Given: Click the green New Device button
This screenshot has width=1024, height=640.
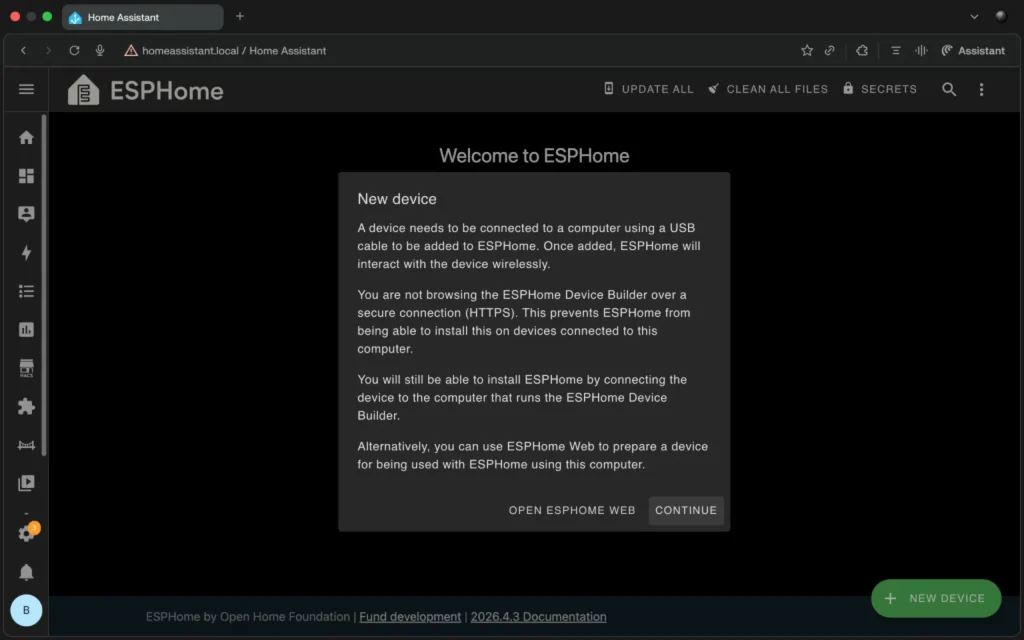Looking at the screenshot, I should click(936, 598).
